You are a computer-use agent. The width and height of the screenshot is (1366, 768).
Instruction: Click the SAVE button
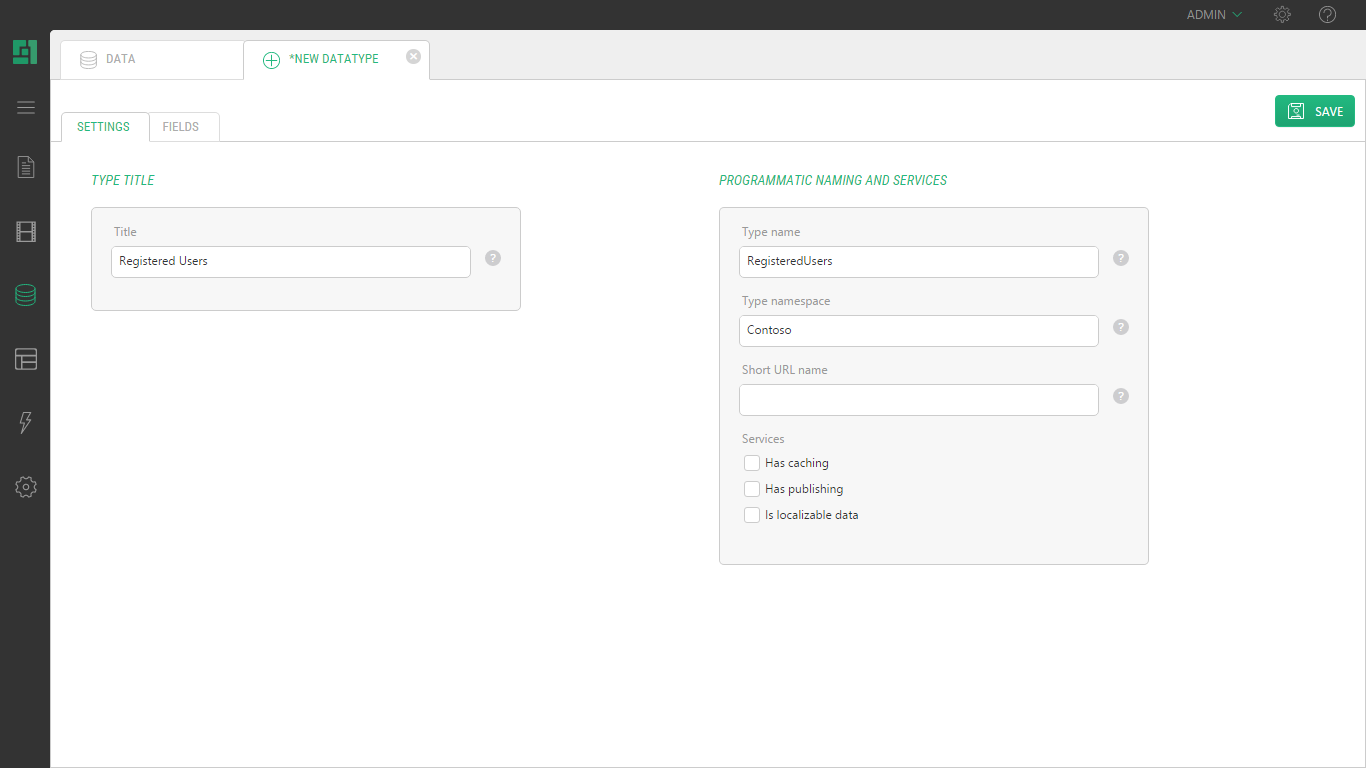1314,111
